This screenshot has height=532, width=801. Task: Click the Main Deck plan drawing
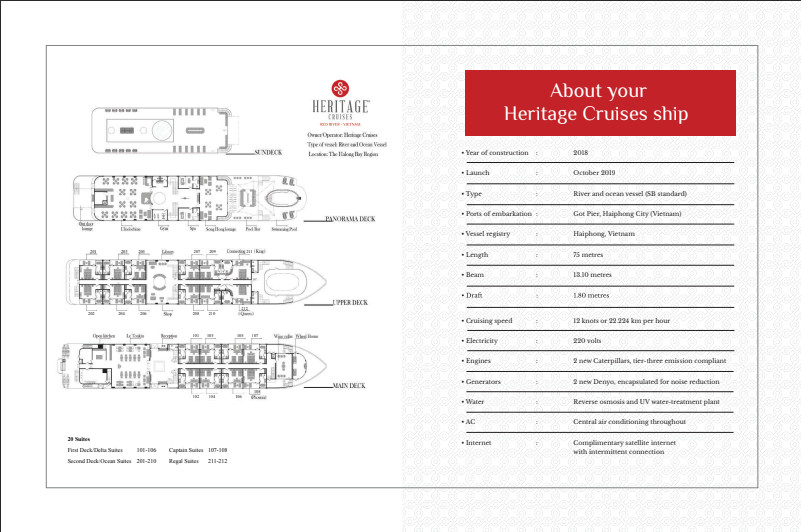pos(194,364)
